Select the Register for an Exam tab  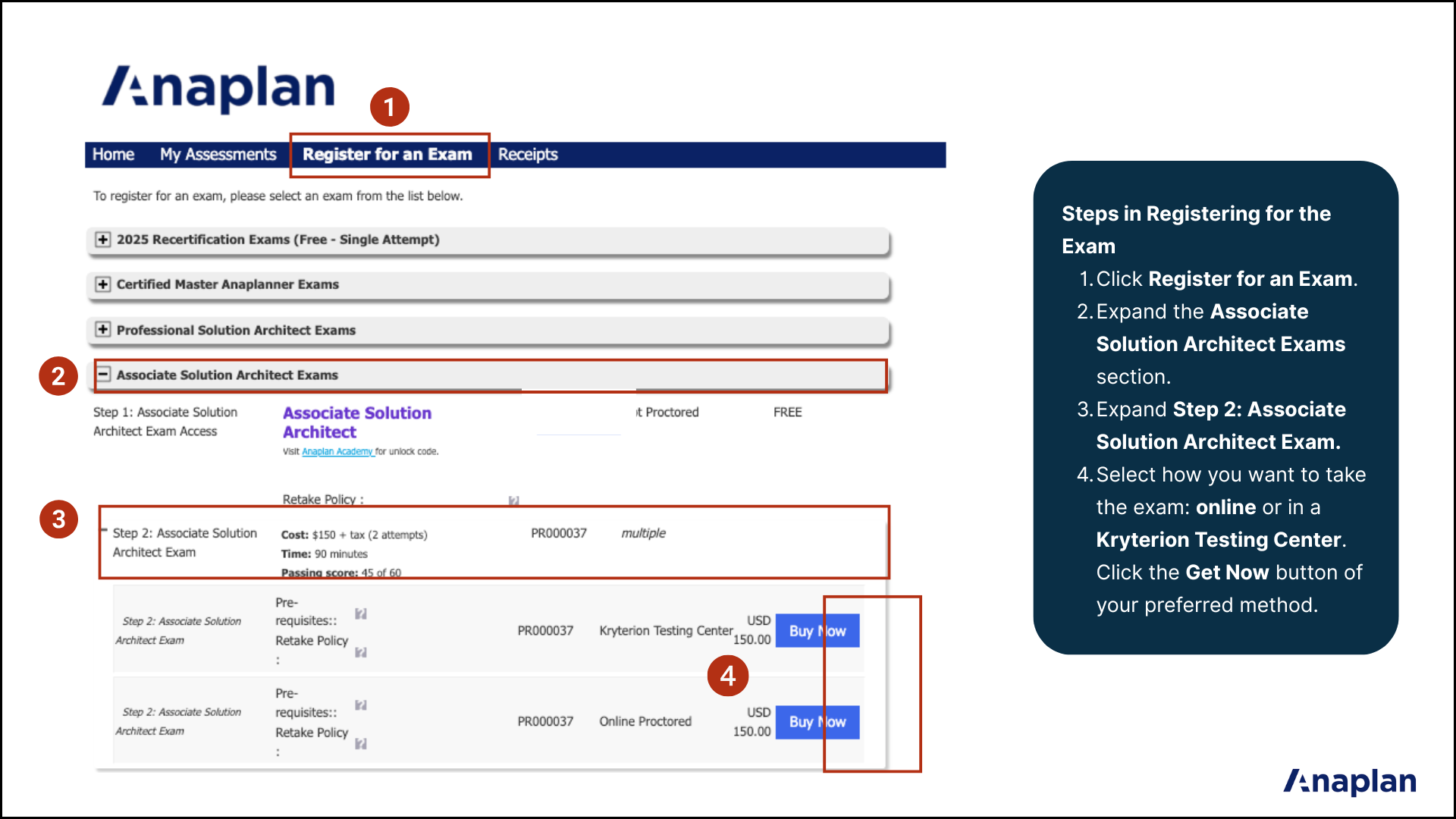388,155
